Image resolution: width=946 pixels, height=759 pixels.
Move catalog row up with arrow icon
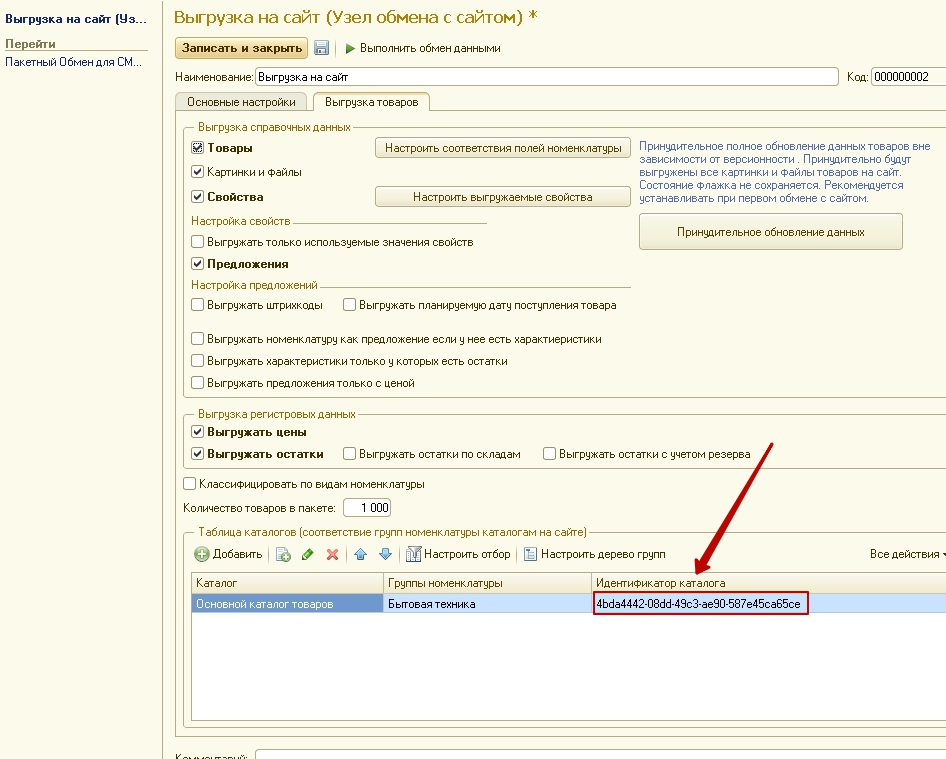point(361,554)
